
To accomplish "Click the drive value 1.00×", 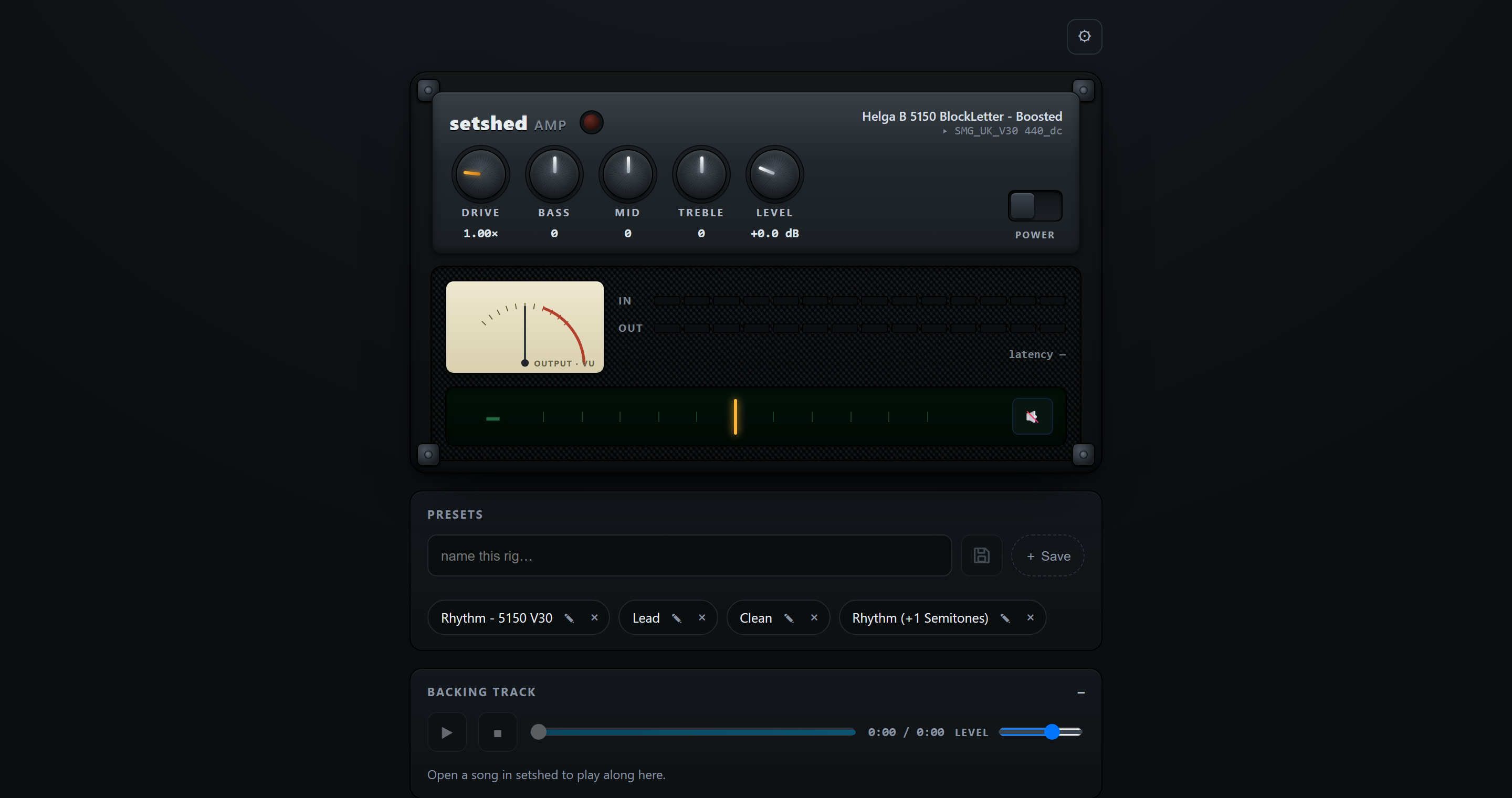I will click(480, 233).
